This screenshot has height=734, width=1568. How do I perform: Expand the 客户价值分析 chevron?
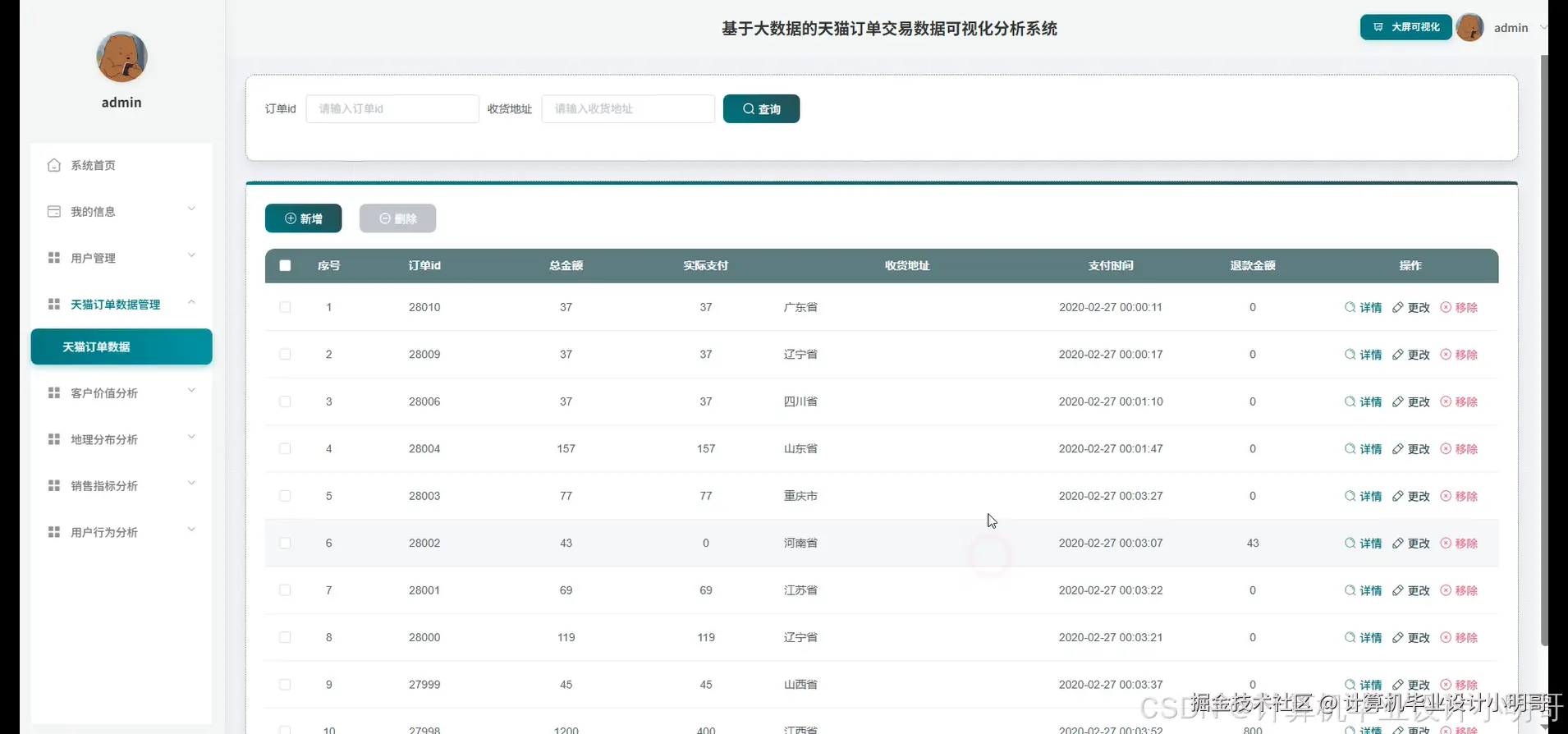(x=191, y=391)
